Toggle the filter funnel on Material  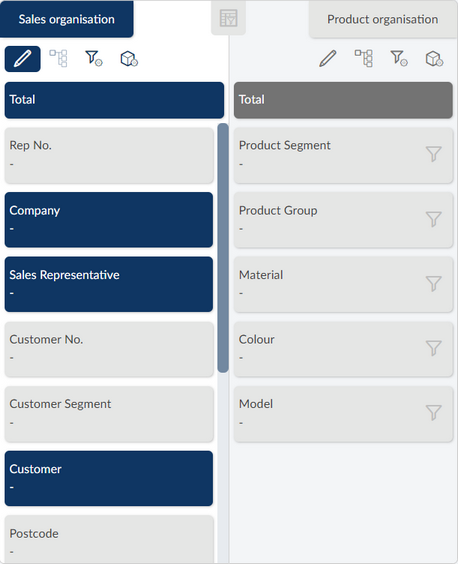pos(434,283)
